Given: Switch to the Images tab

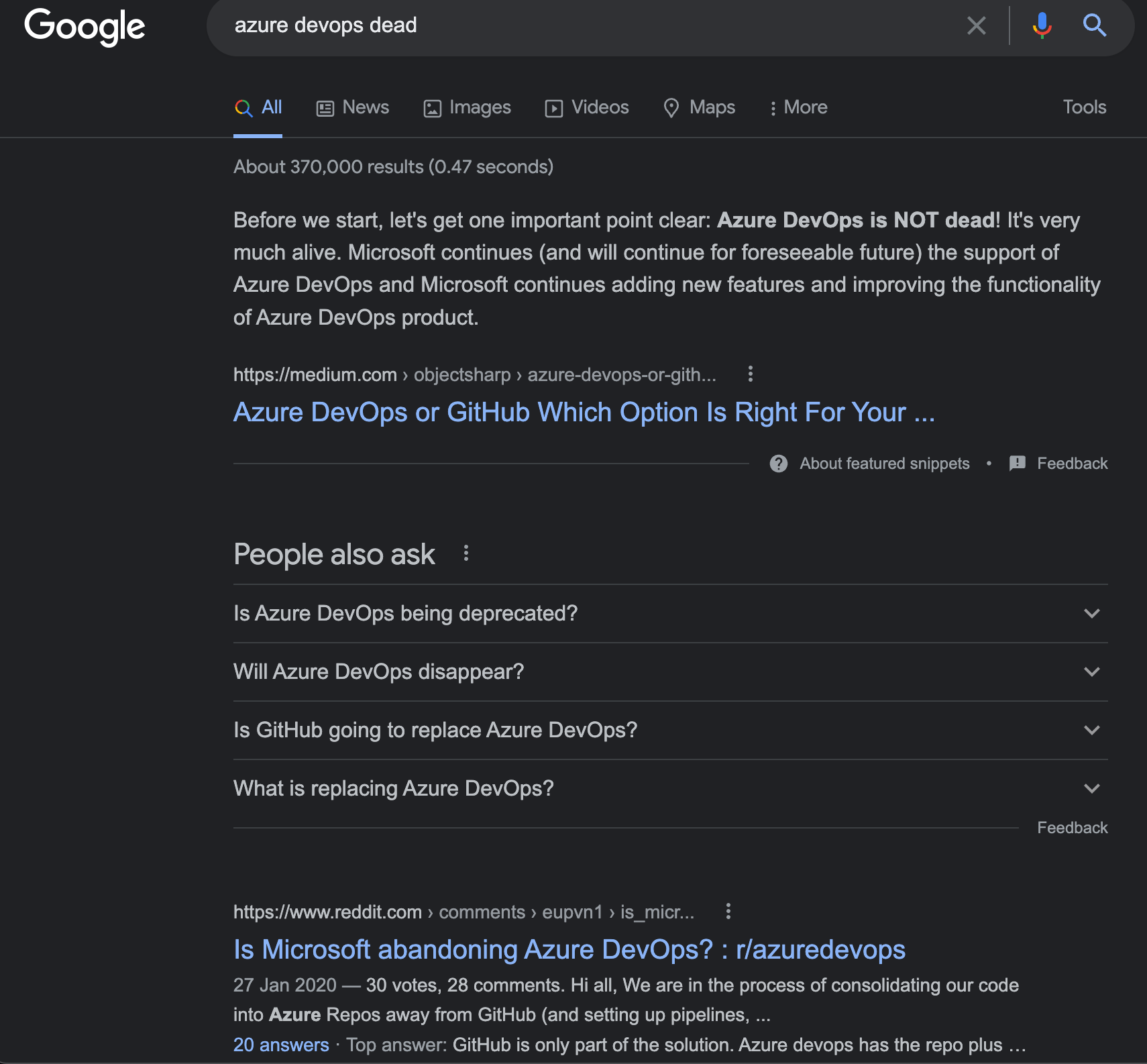Looking at the screenshot, I should (x=467, y=107).
